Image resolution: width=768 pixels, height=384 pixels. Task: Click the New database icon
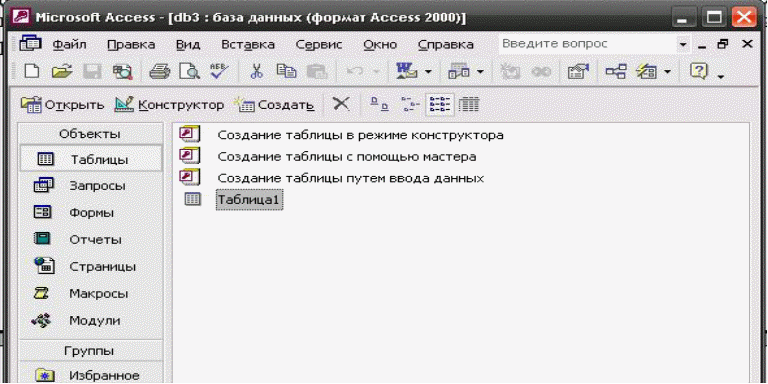point(31,72)
